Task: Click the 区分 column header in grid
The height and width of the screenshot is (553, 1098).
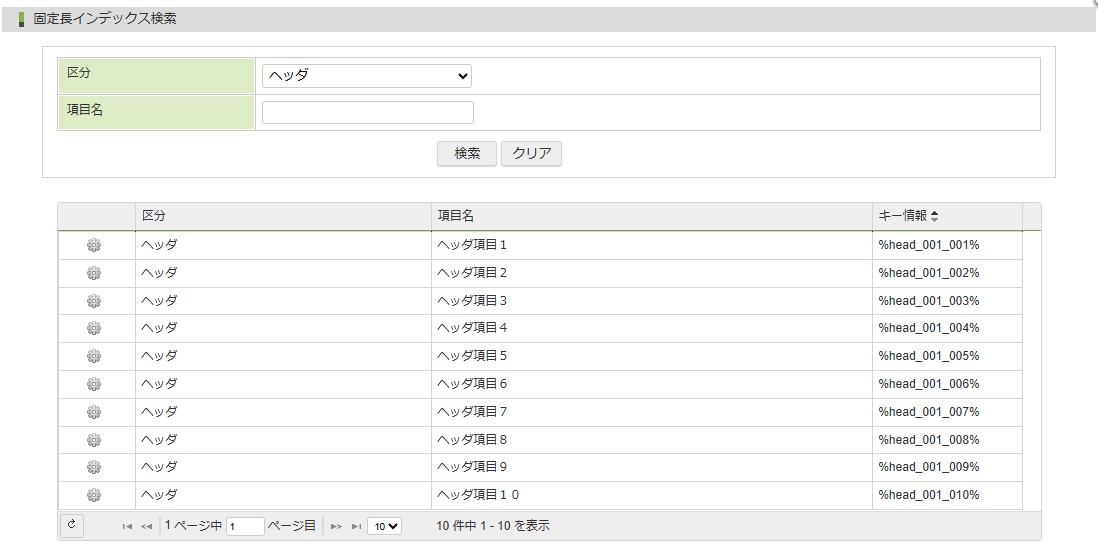Action: [x=153, y=216]
